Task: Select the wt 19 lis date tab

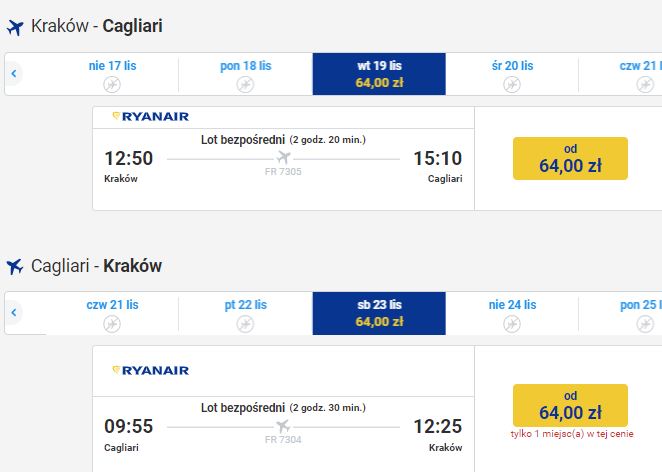Action: (379, 74)
